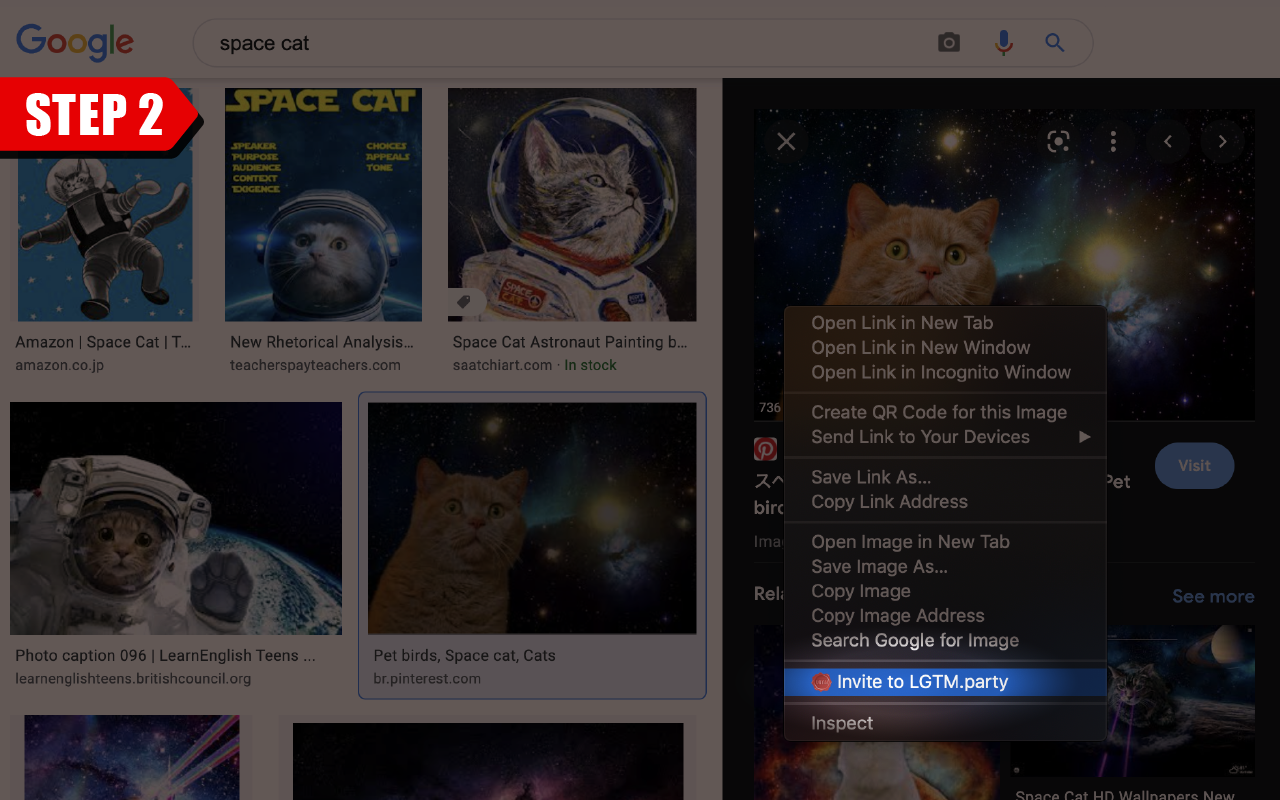
Task: Click product tag icon on astronaut painting
Action: tap(464, 302)
